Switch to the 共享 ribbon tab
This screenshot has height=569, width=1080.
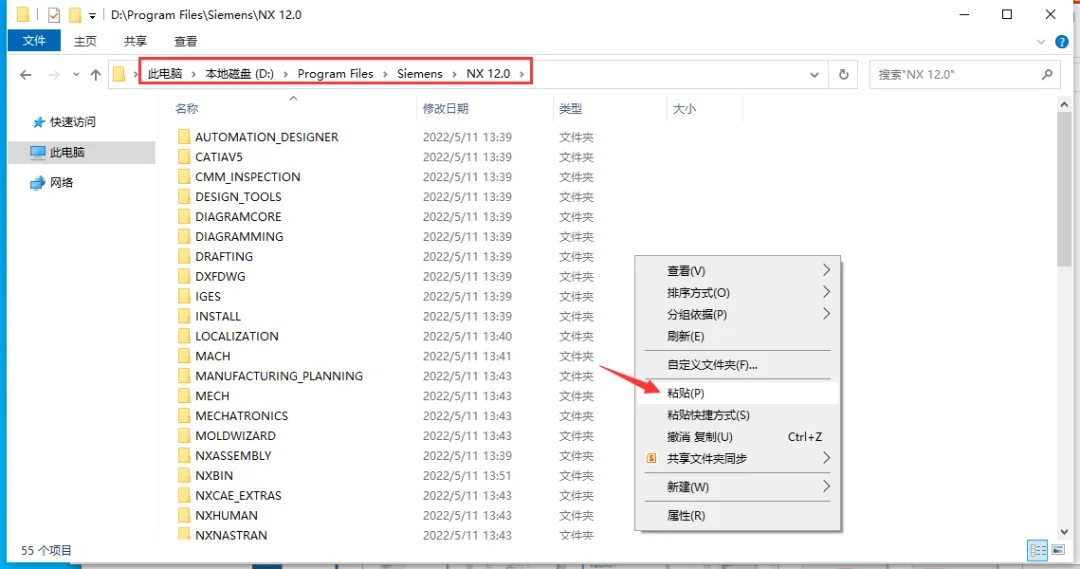[135, 41]
